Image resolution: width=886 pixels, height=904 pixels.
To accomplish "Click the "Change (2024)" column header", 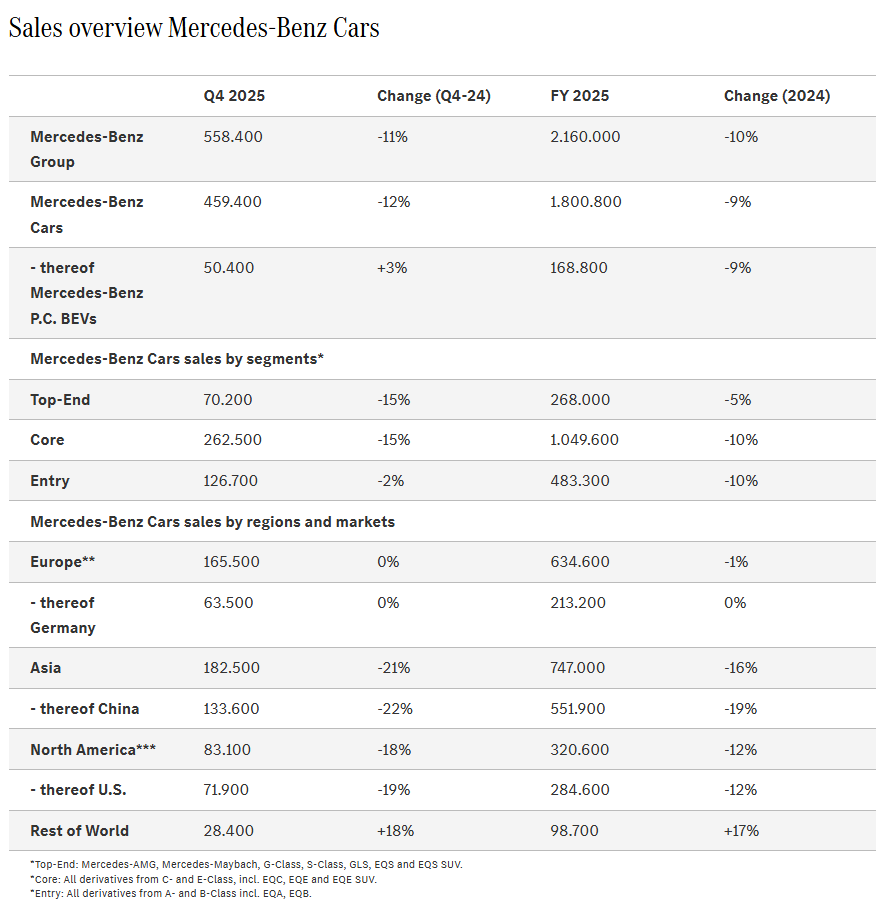I will pyautogui.click(x=776, y=96).
